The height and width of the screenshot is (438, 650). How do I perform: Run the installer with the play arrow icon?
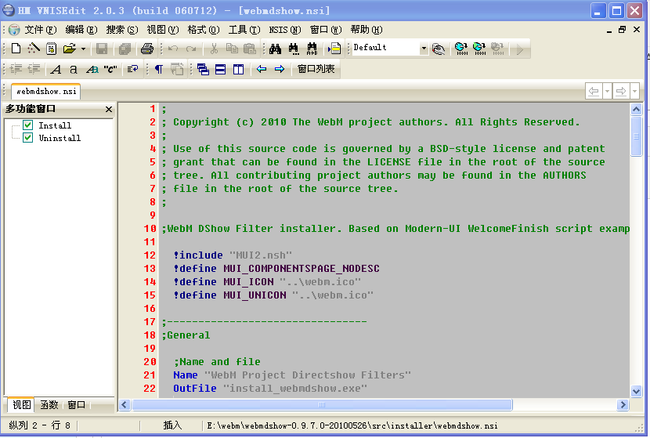[519, 50]
